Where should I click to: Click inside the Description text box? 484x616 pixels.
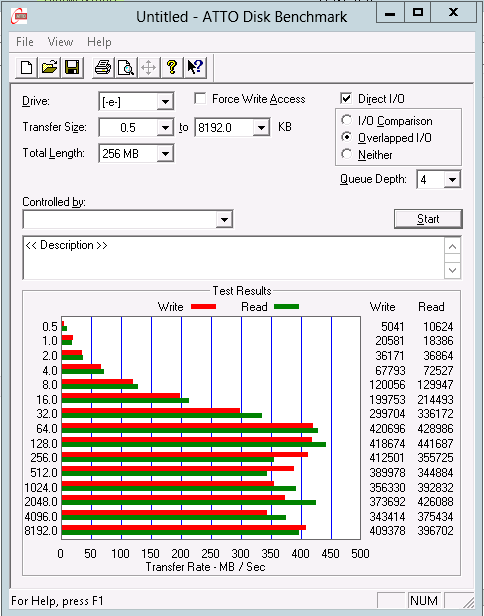tap(234, 258)
